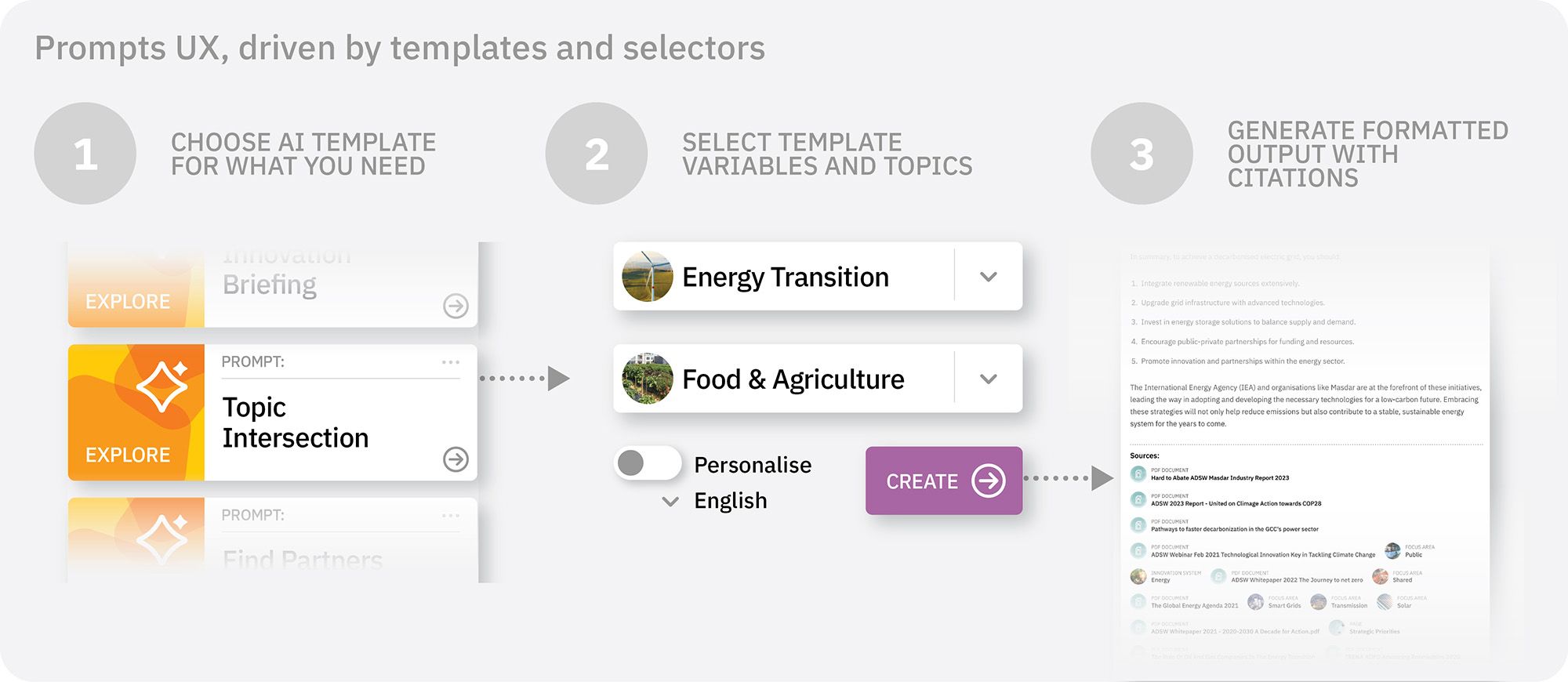Expand the Food & Agriculture dropdown chevron

coord(989,379)
